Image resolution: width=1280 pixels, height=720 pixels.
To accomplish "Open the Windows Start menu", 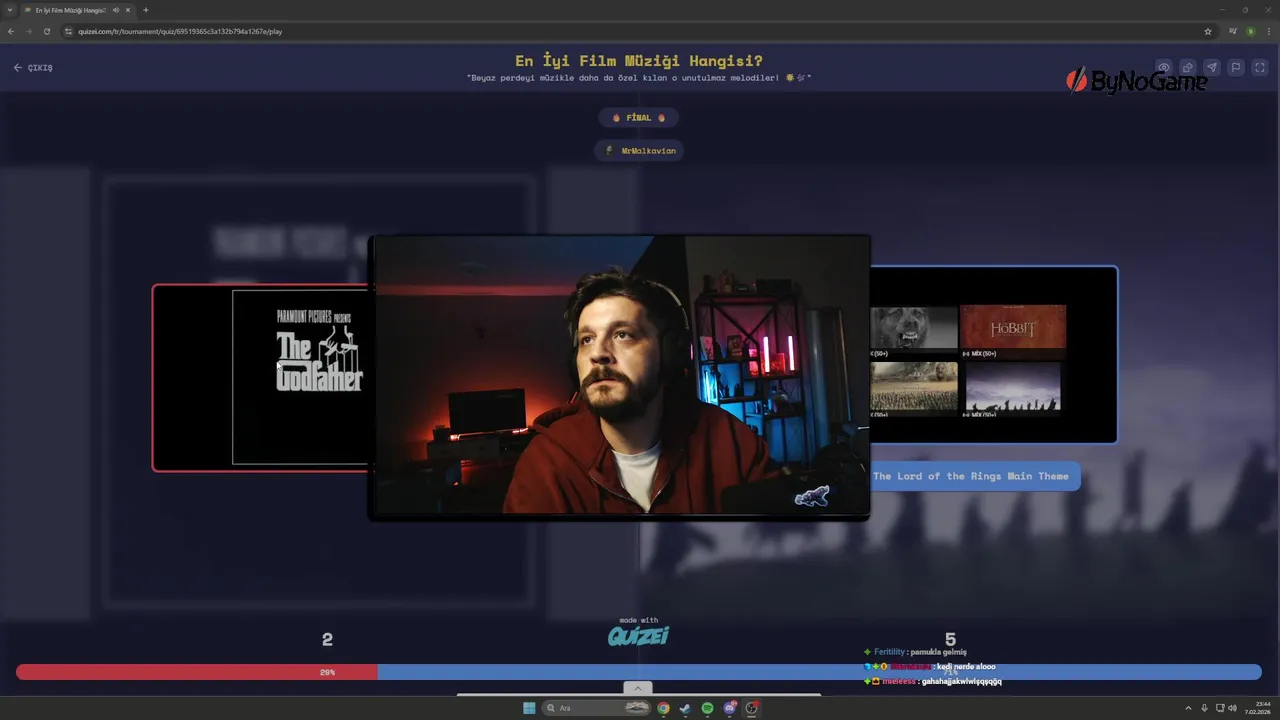I will pyautogui.click(x=529, y=708).
